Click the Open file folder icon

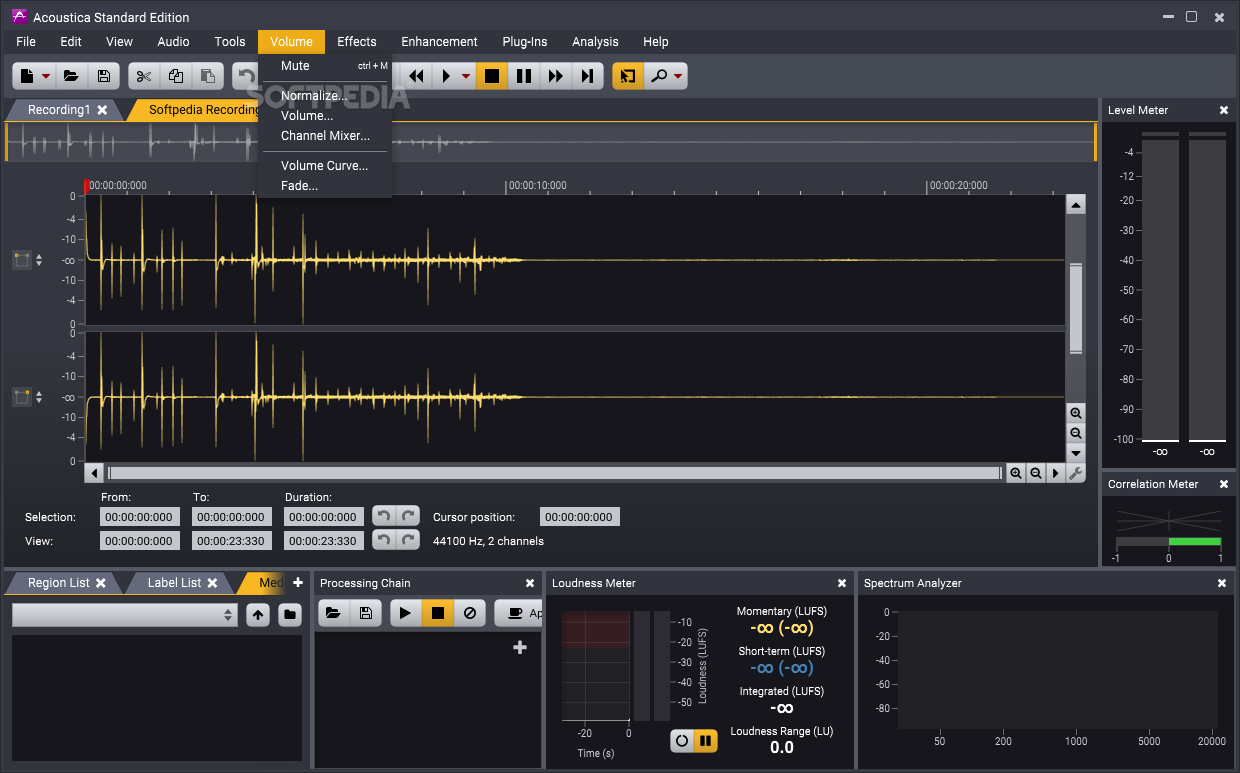(71, 76)
